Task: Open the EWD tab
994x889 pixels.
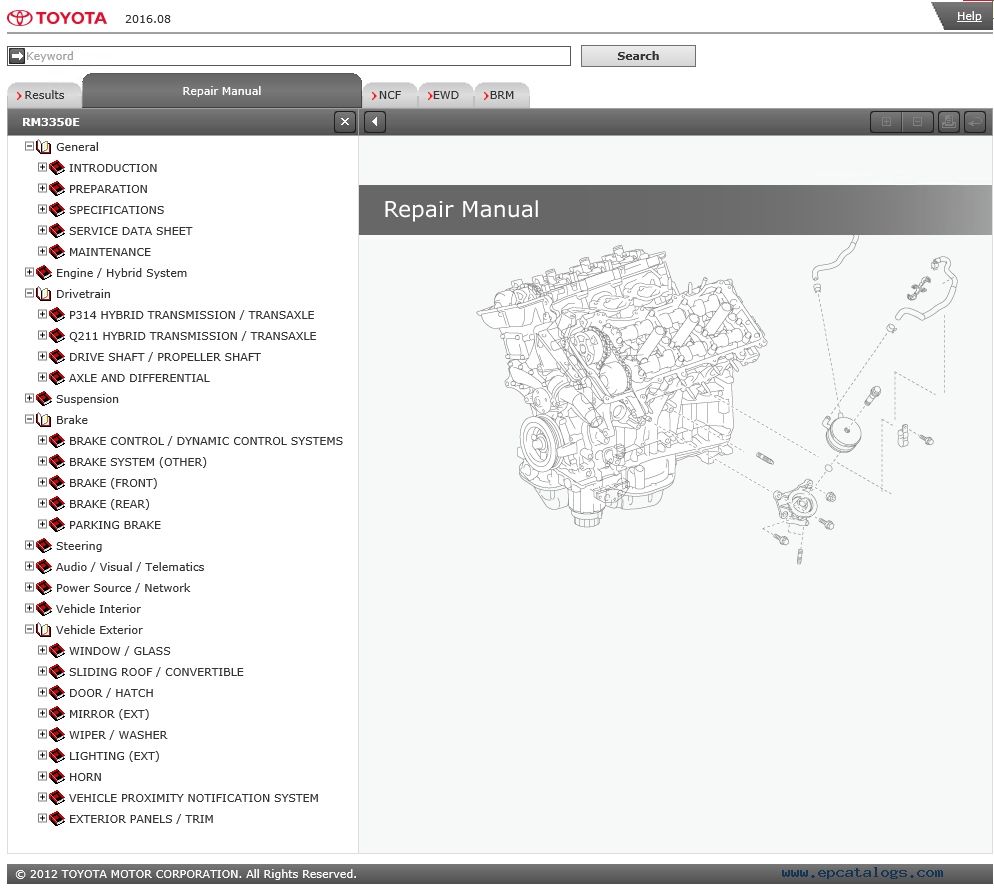Action: click(x=445, y=95)
